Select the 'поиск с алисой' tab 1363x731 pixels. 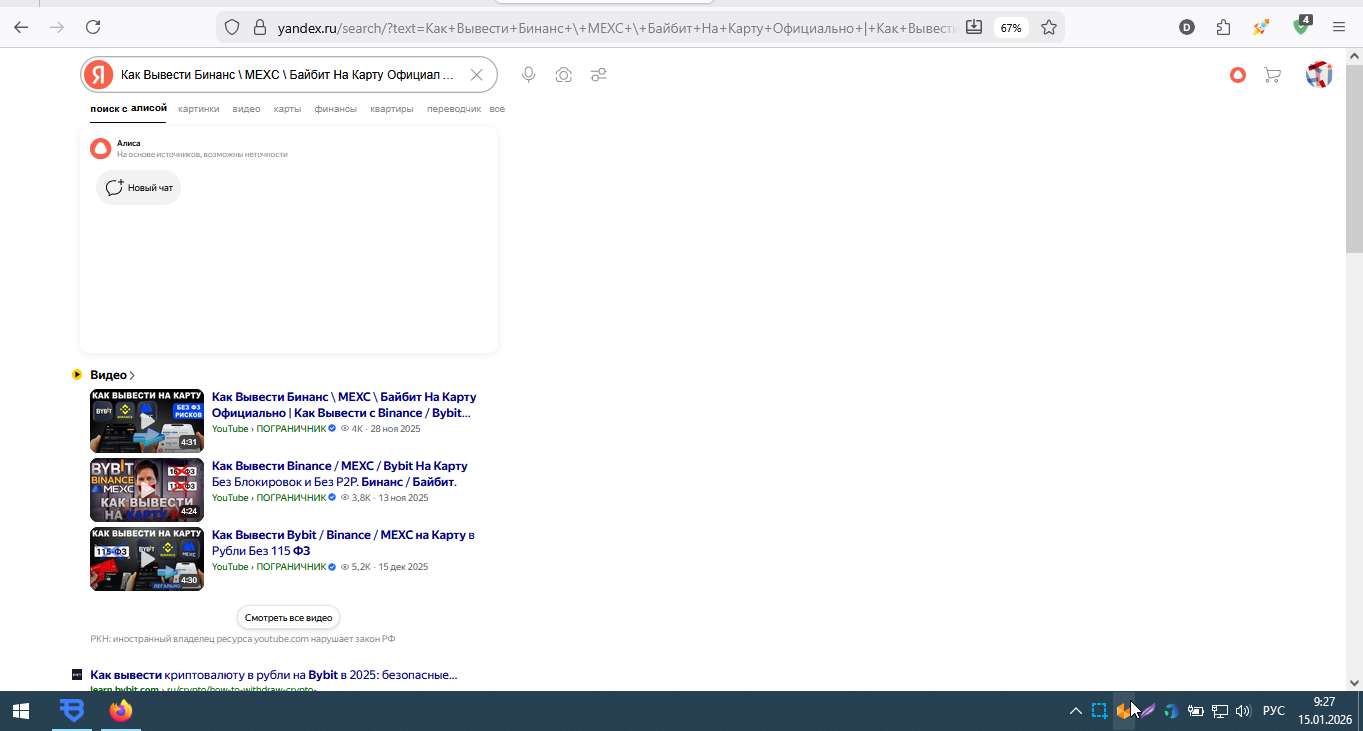point(128,109)
